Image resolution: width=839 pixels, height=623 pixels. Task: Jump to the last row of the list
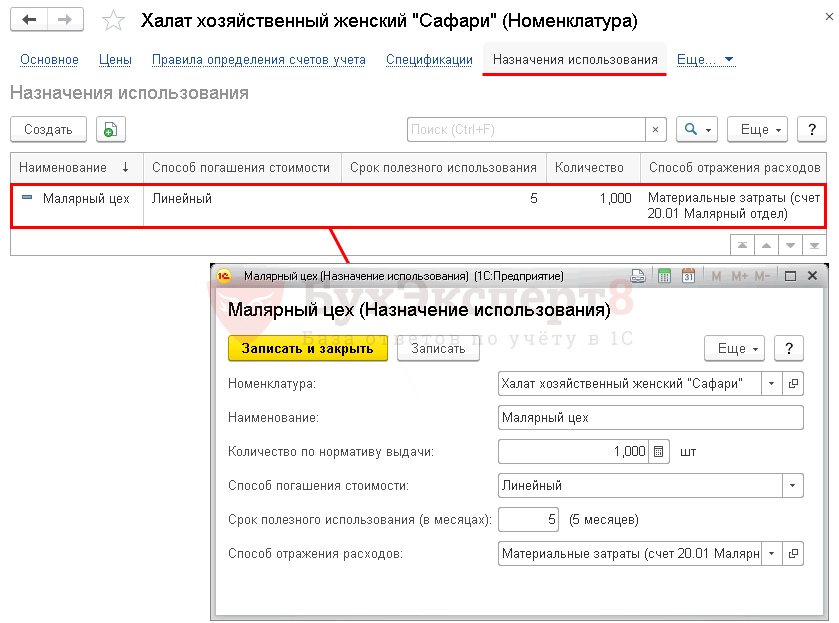pyautogui.click(x=816, y=244)
